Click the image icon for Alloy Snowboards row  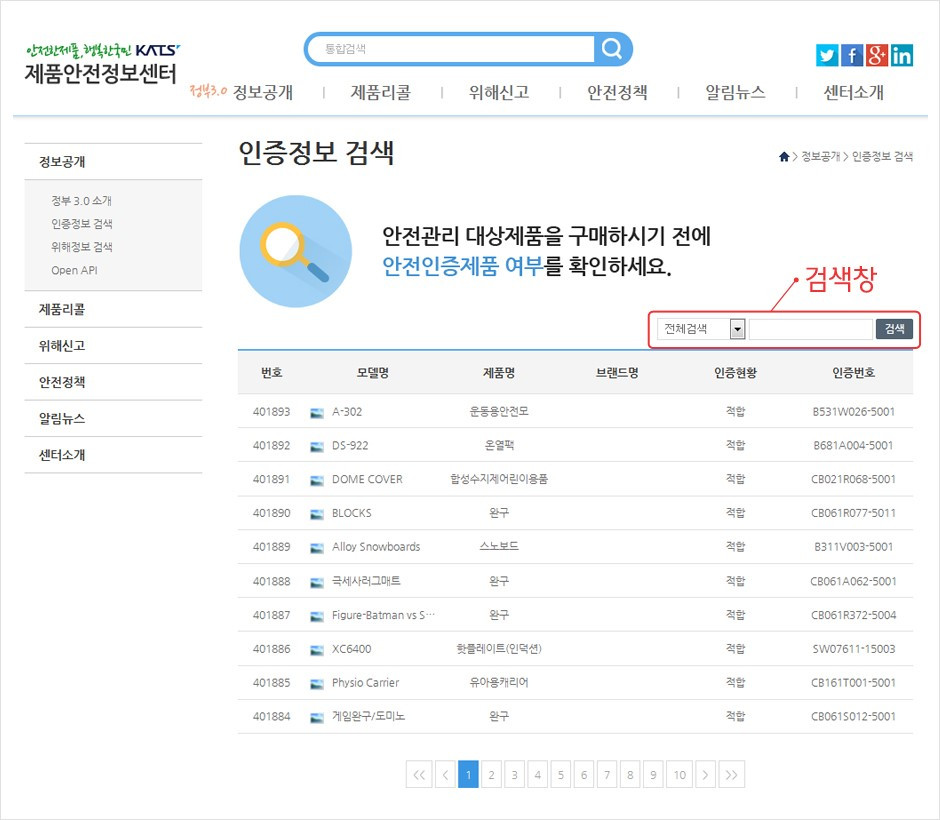click(x=317, y=547)
